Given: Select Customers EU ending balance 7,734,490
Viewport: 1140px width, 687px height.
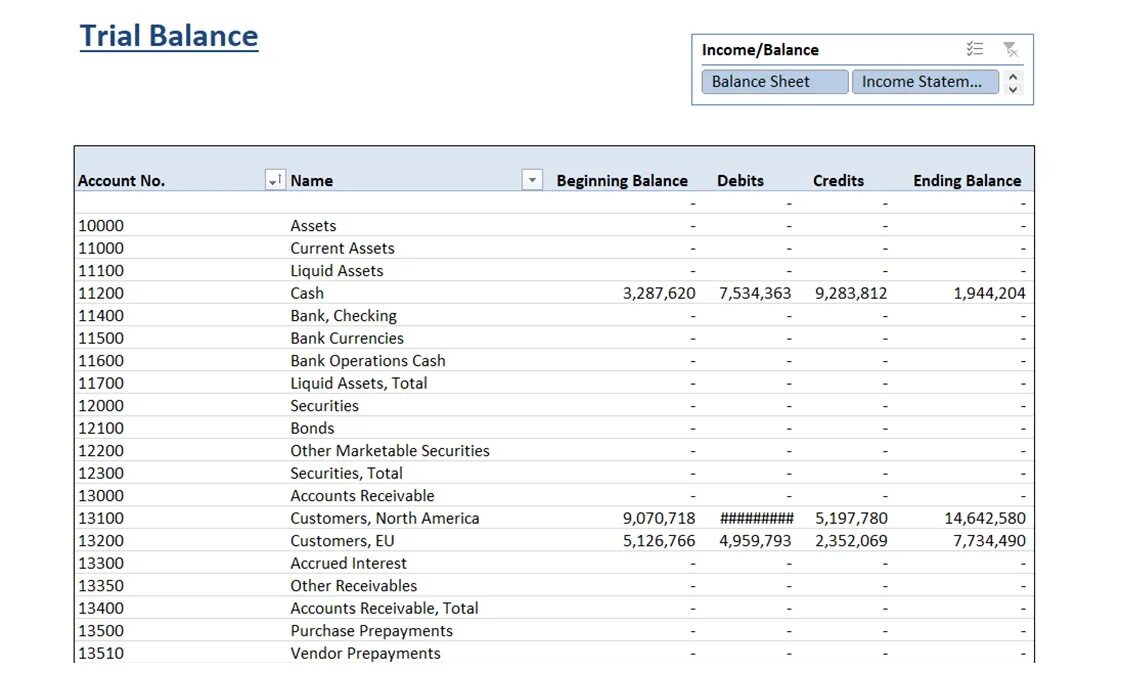Looking at the screenshot, I should tap(990, 541).
